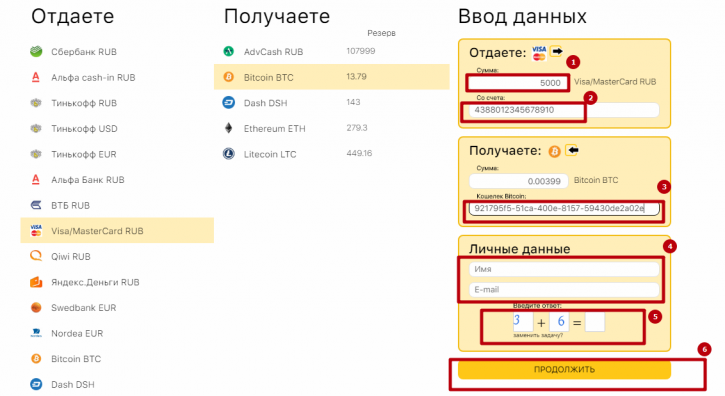Click the Swedbank EUR icon
Viewport: 725px width, 396px height.
[36, 307]
